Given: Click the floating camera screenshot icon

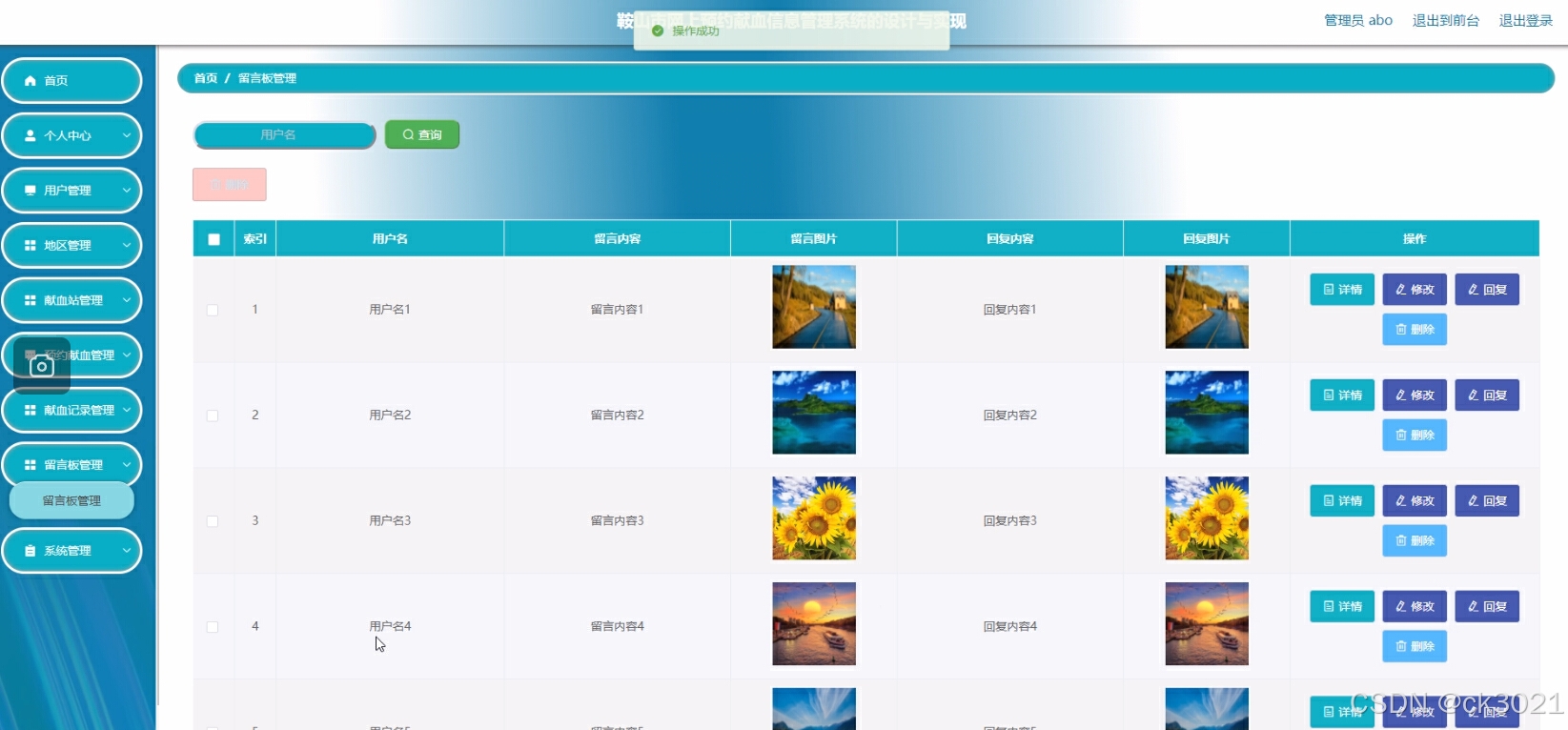Looking at the screenshot, I should click(x=42, y=366).
